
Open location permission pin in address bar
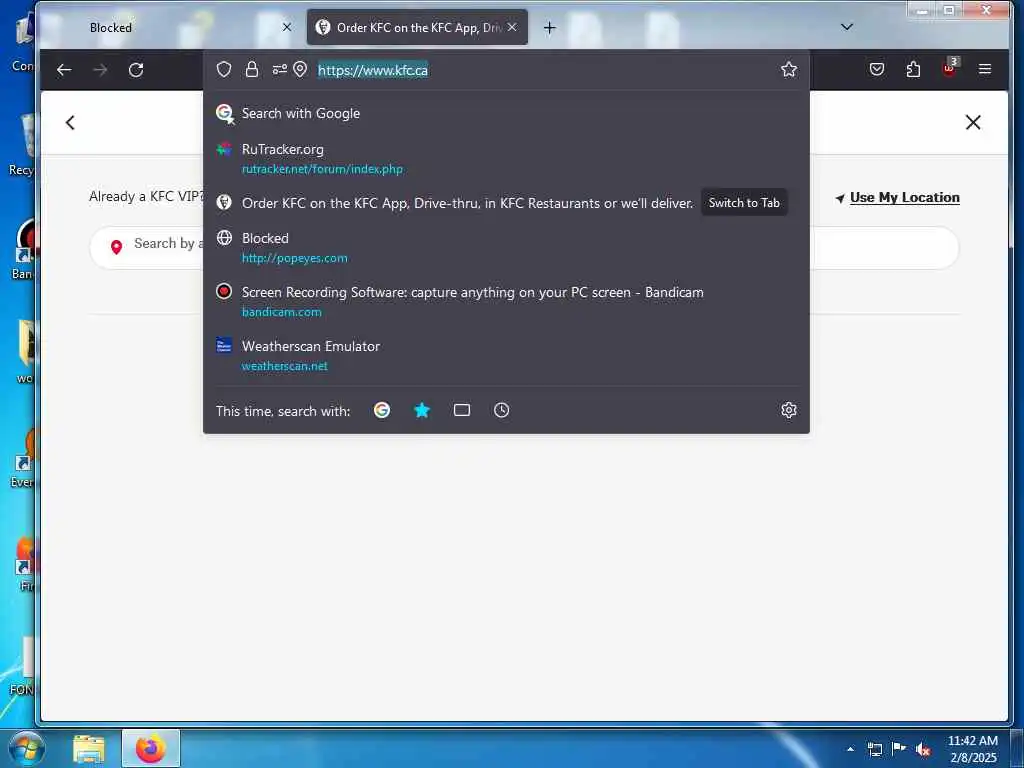point(300,69)
